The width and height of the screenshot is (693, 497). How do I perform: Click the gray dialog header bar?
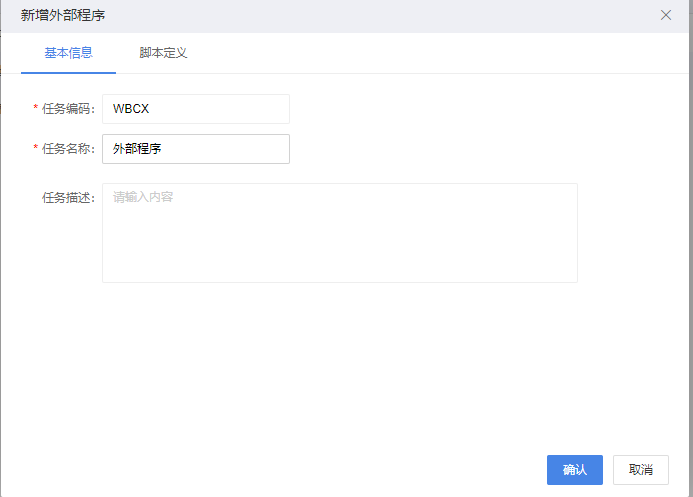[x=345, y=16]
